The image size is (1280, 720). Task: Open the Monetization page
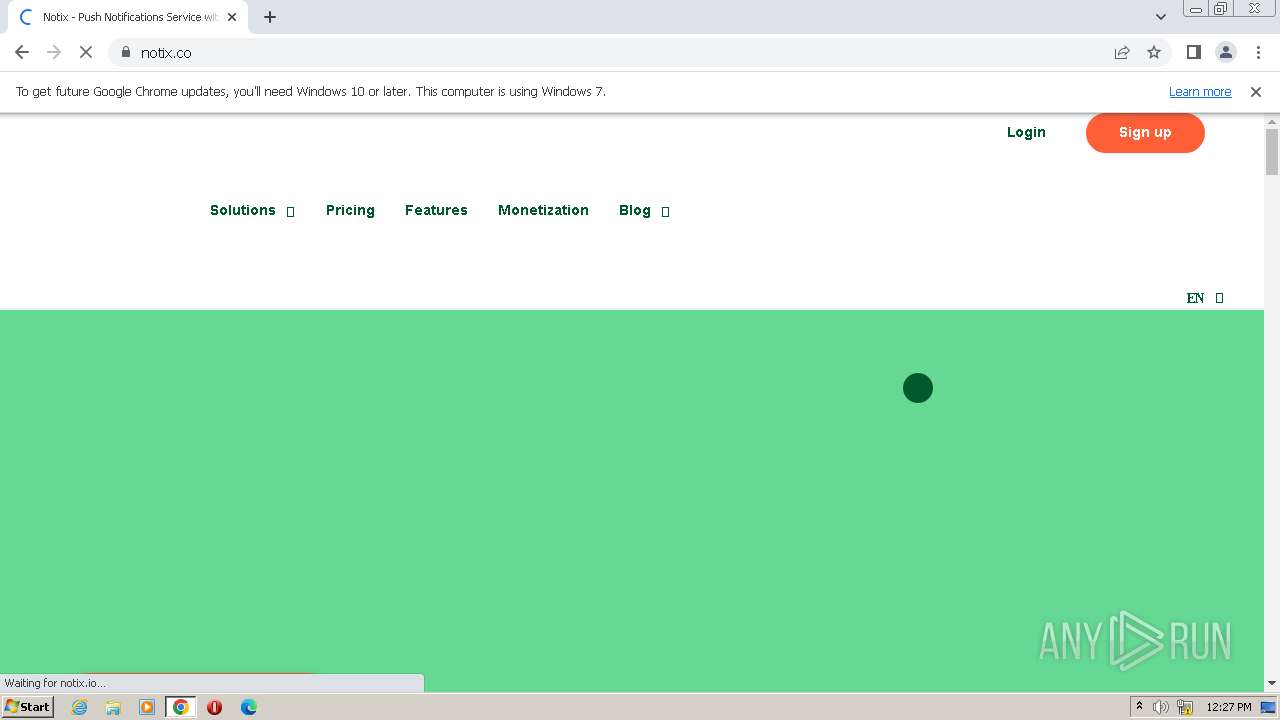click(543, 210)
